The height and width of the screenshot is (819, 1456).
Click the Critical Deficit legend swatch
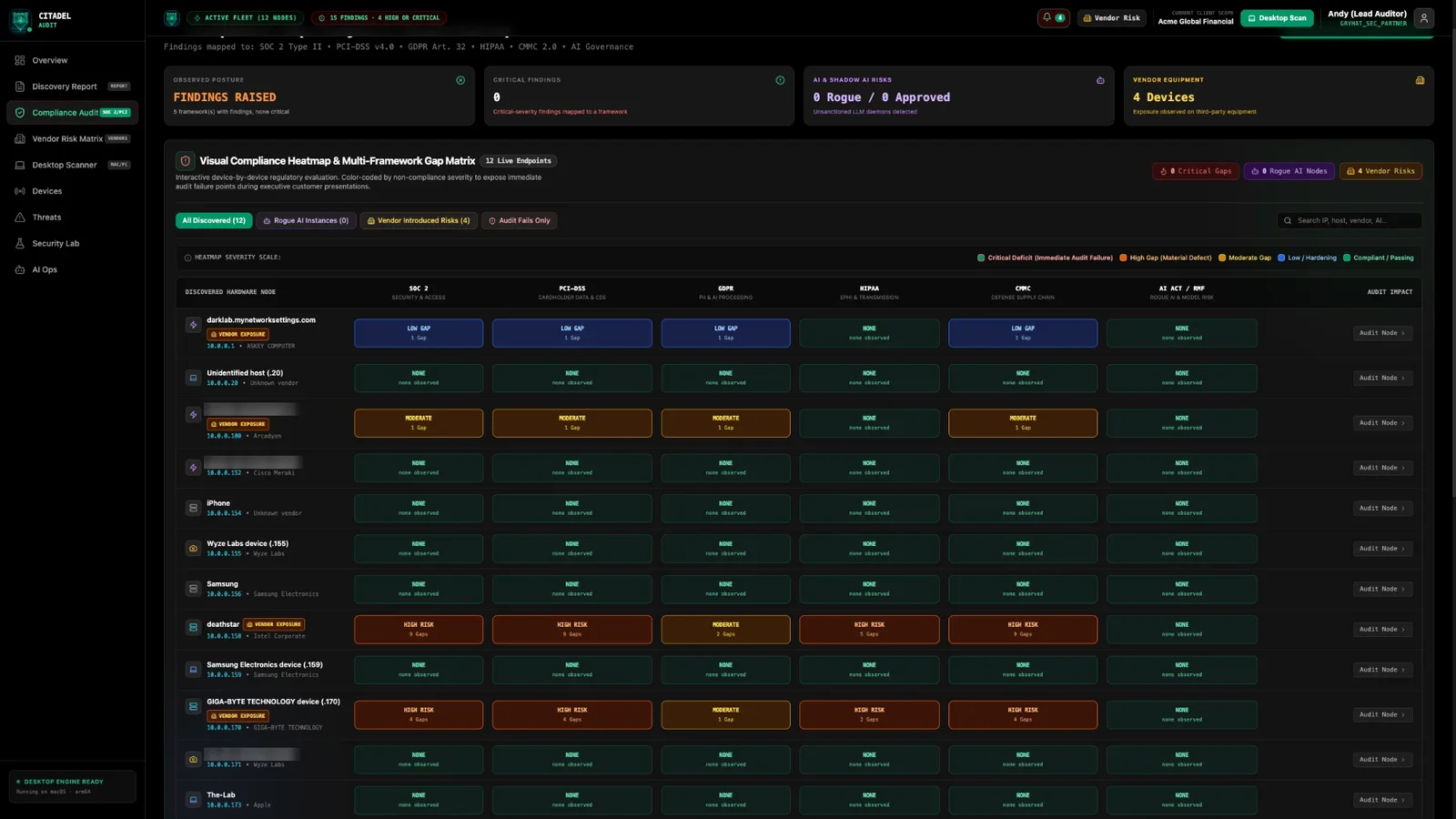(x=981, y=258)
